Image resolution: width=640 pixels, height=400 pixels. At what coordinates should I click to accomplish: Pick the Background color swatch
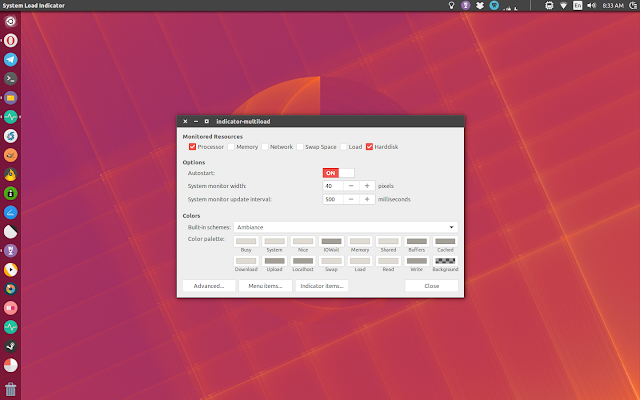445,261
